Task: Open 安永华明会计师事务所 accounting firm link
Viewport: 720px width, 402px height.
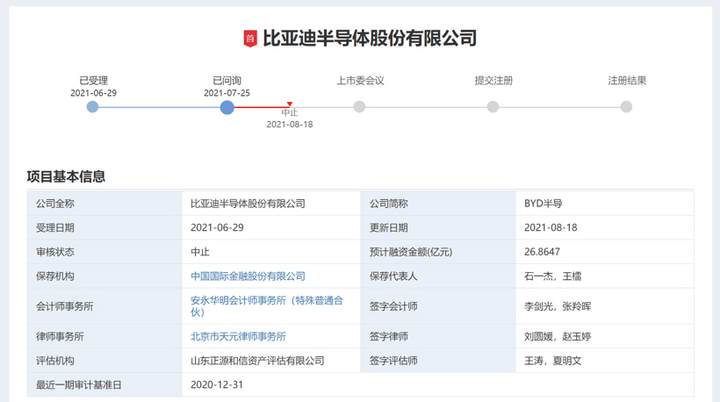Action: point(267,306)
